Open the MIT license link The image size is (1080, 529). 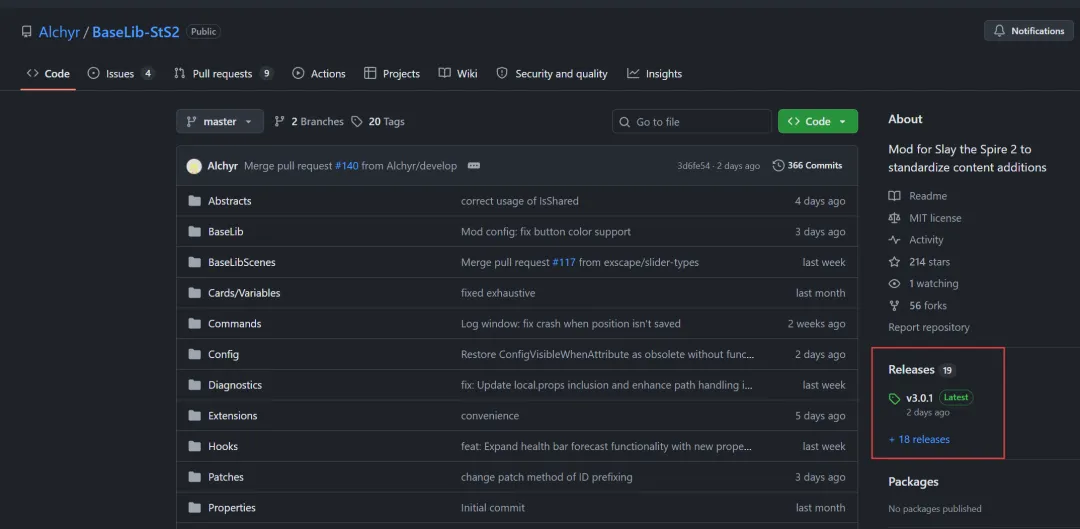(925, 218)
